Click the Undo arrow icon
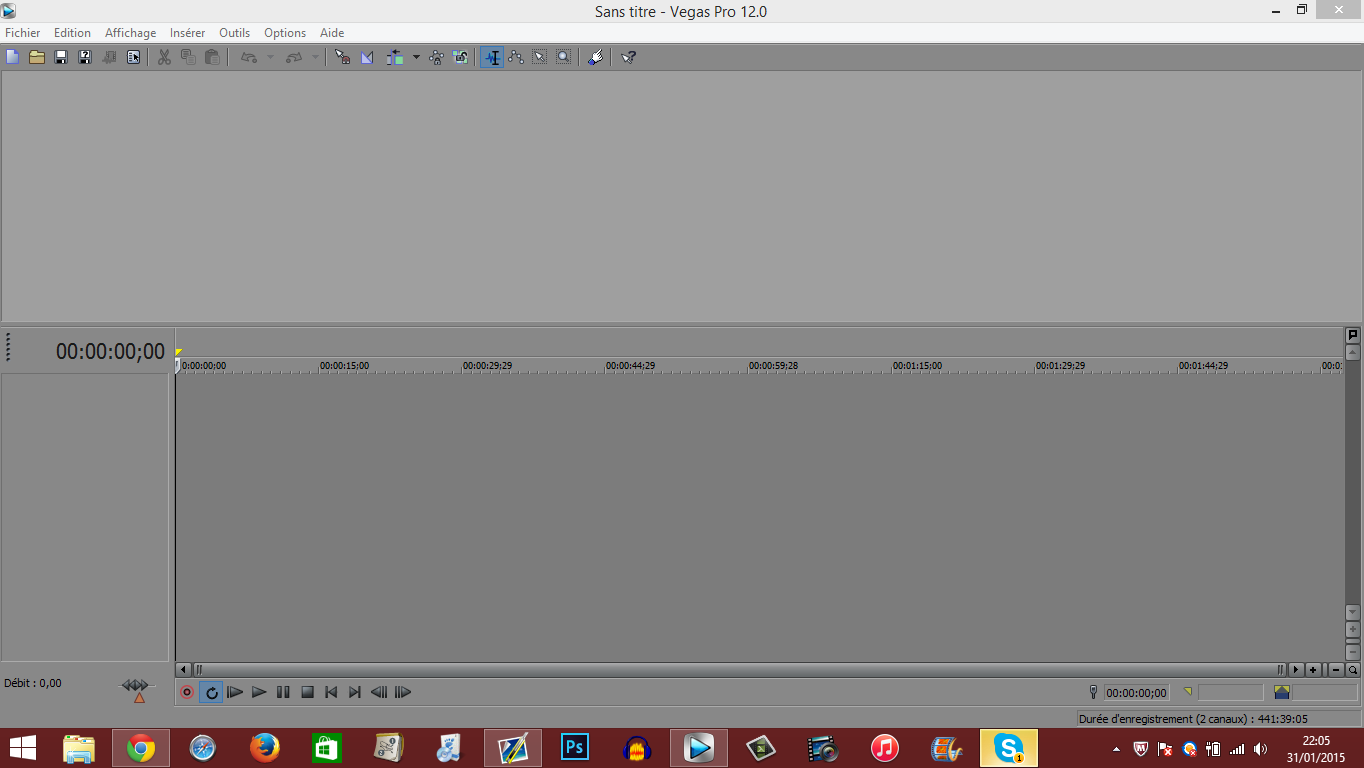The width and height of the screenshot is (1364, 768). click(248, 57)
